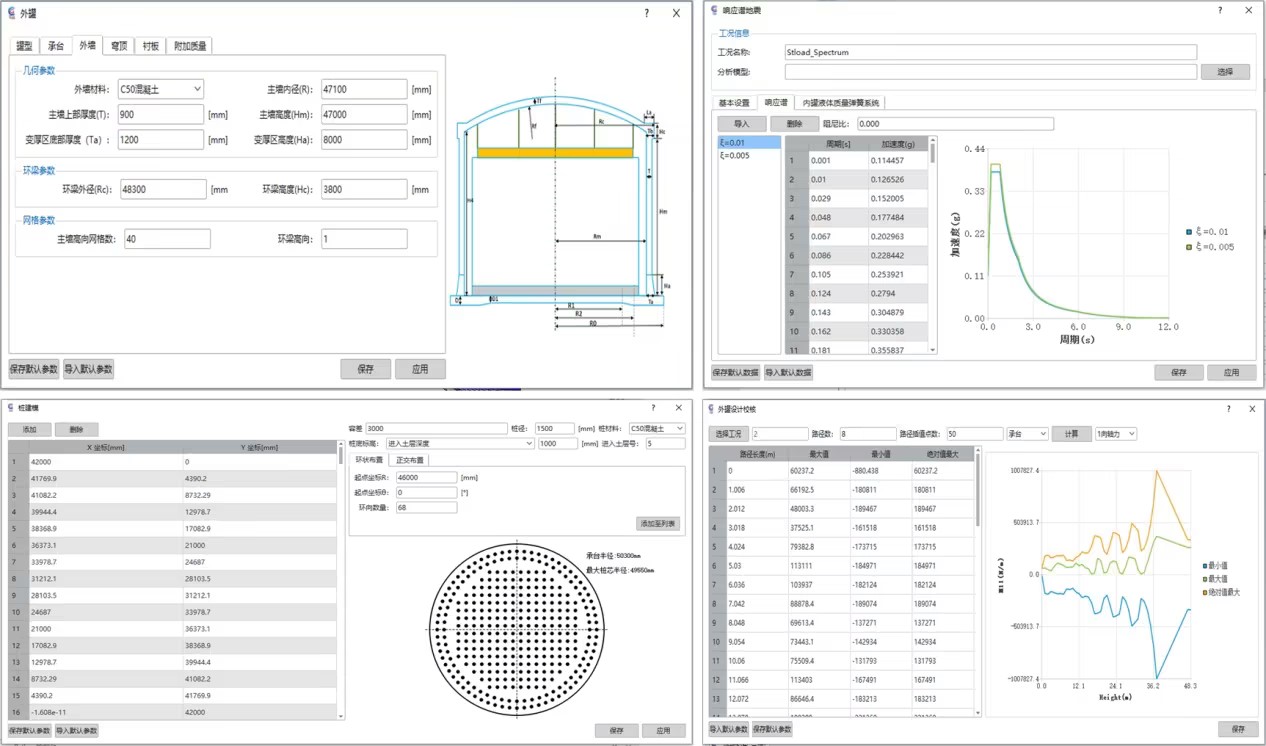Click the help question mark in 桩建模 dialog
Viewport: 1266px width, 746px height.
pos(653,408)
